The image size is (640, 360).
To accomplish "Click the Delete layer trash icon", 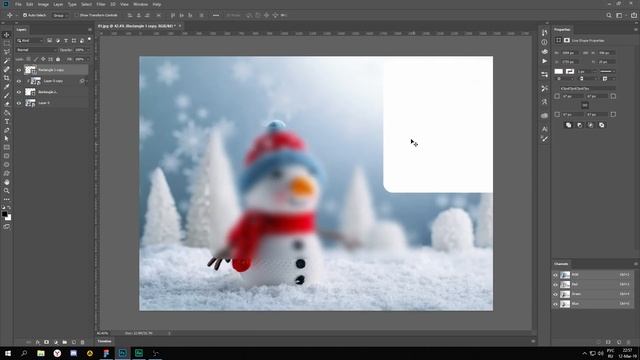I will click(x=82, y=342).
